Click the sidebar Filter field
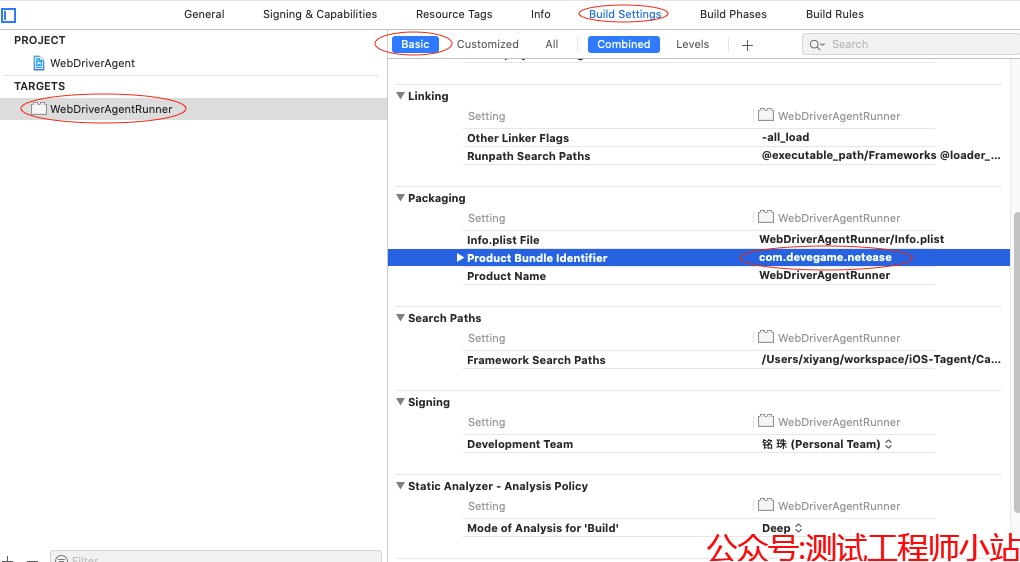Image resolution: width=1020 pixels, height=562 pixels. (216, 557)
